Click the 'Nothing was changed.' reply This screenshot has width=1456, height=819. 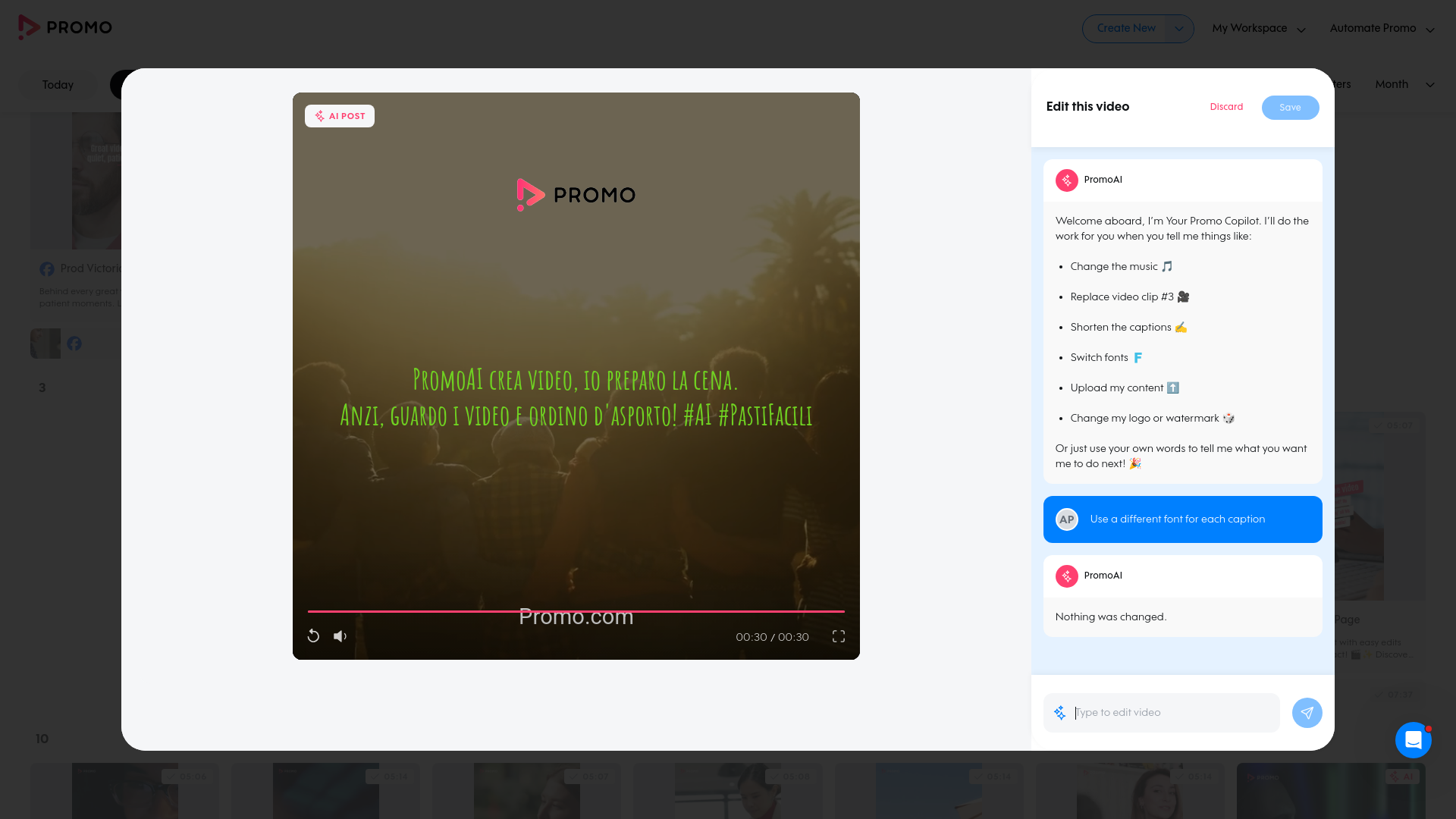(x=1110, y=617)
